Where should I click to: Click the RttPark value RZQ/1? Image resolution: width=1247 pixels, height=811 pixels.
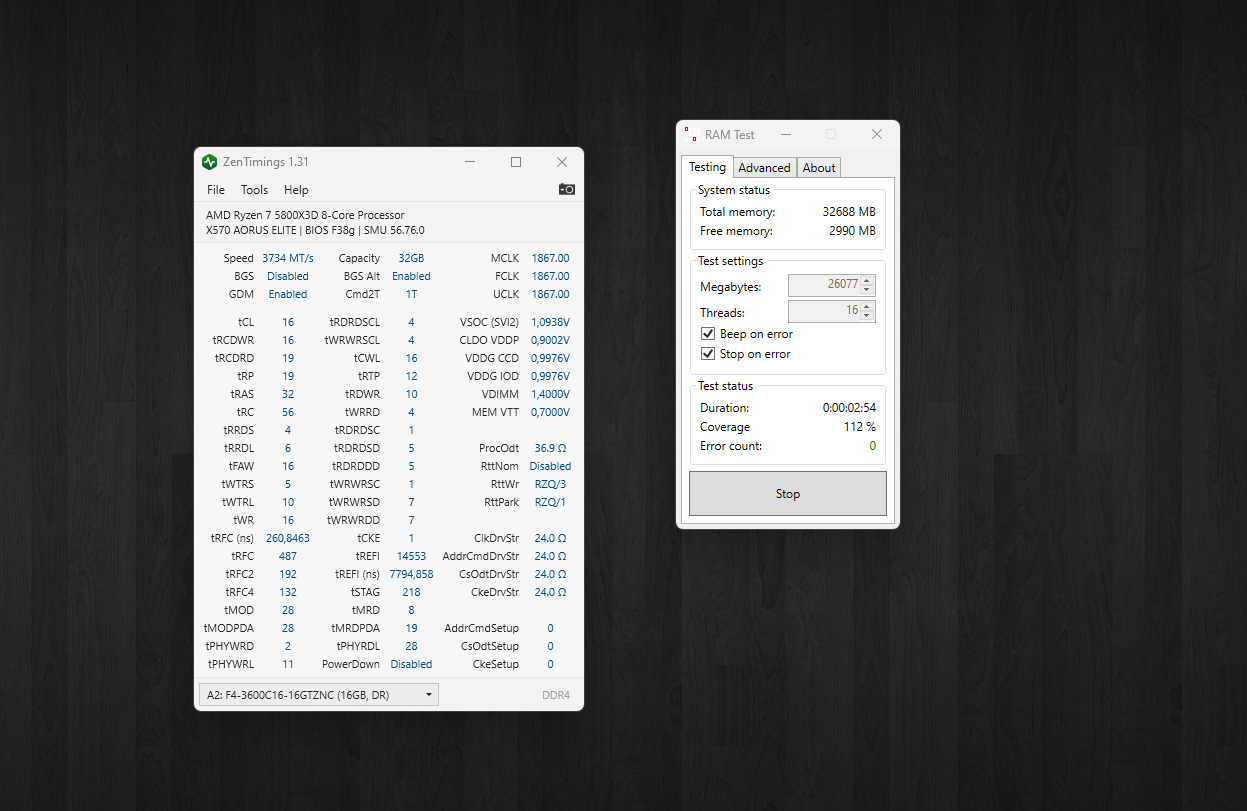551,502
